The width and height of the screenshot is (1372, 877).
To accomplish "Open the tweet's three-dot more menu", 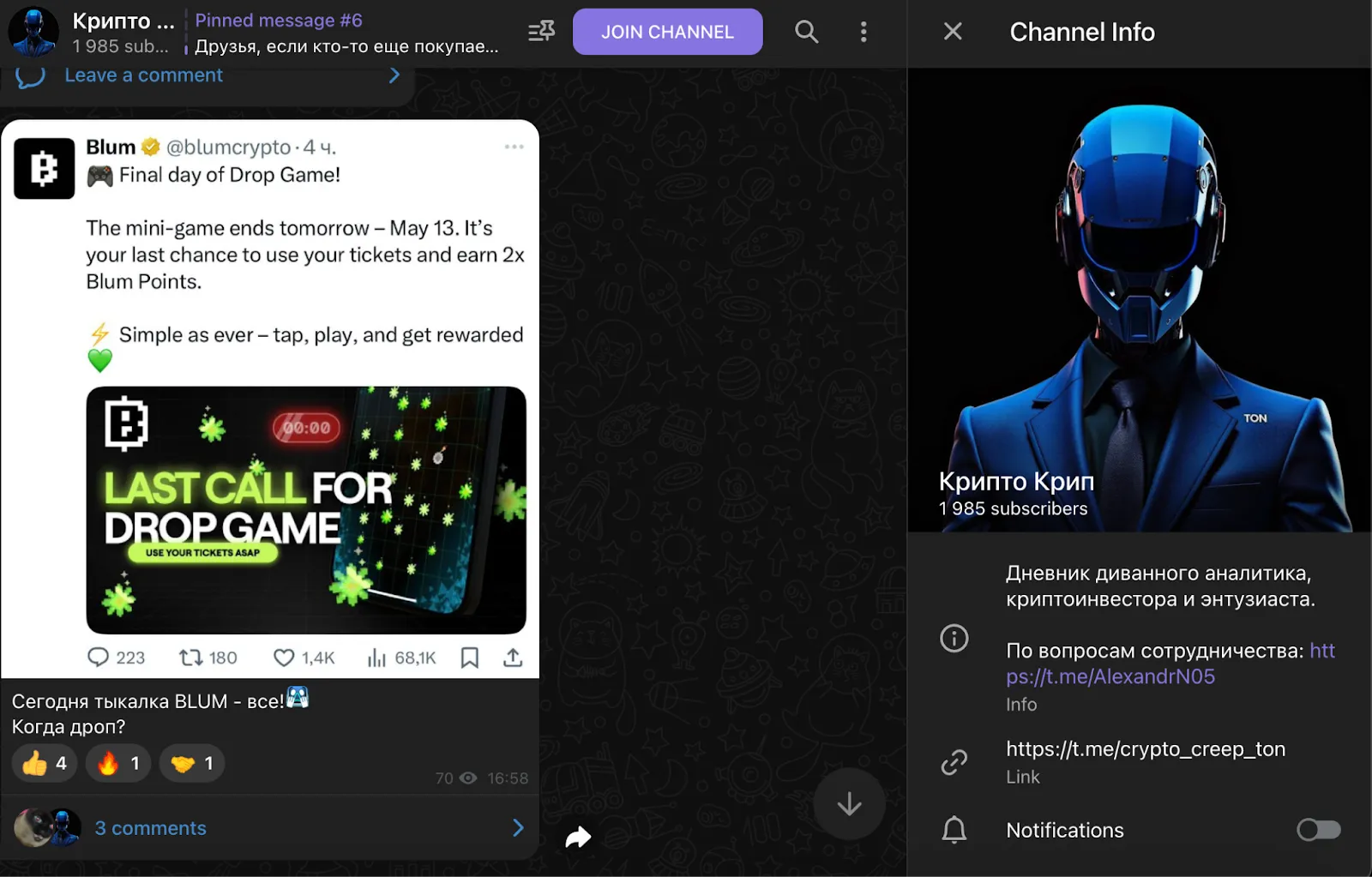I will pyautogui.click(x=514, y=147).
